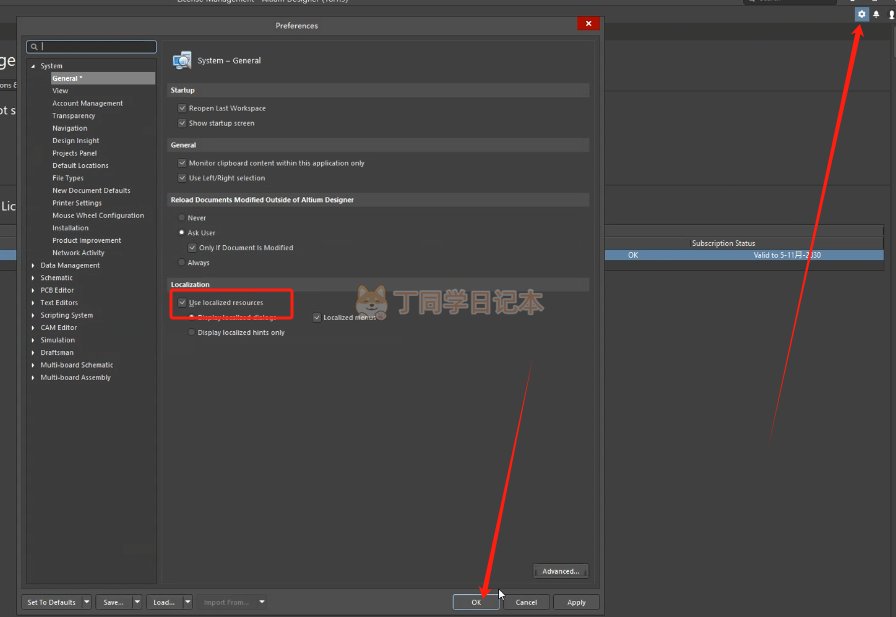This screenshot has height=617, width=896.
Task: Select General in the System tree
Action: 102,78
